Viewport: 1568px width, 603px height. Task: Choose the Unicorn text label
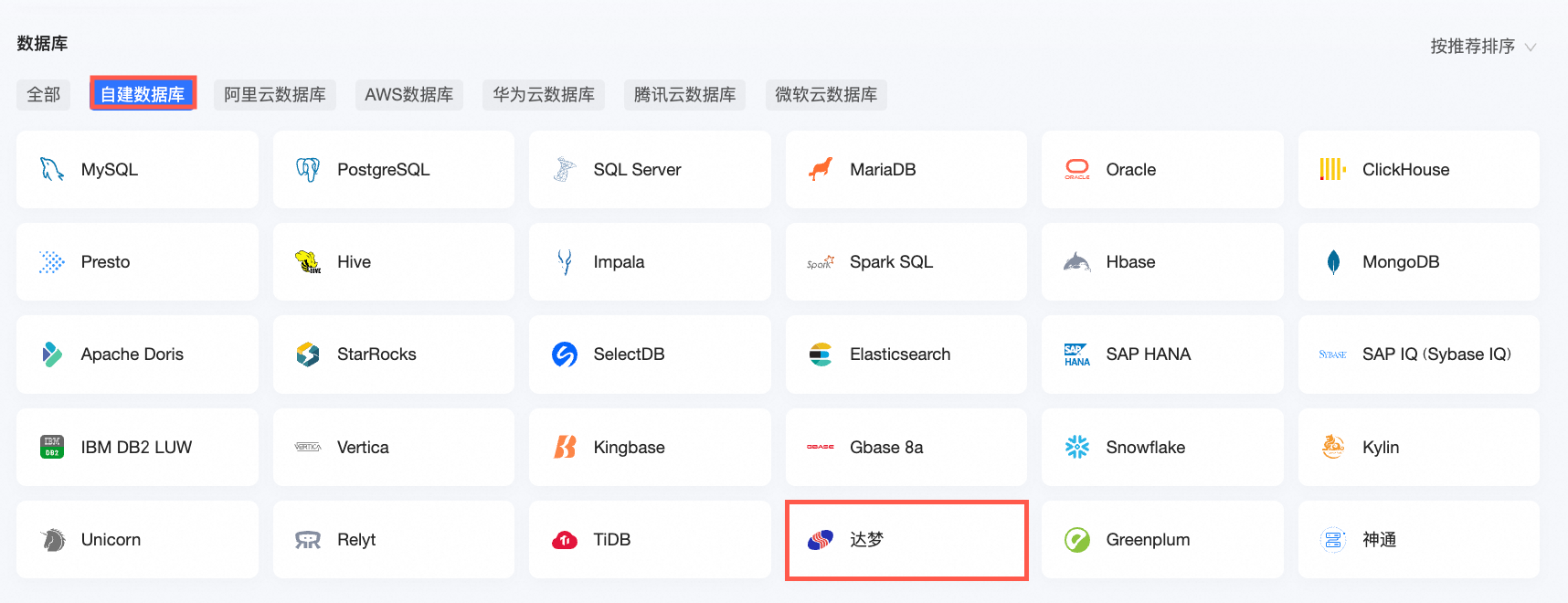coord(111,540)
